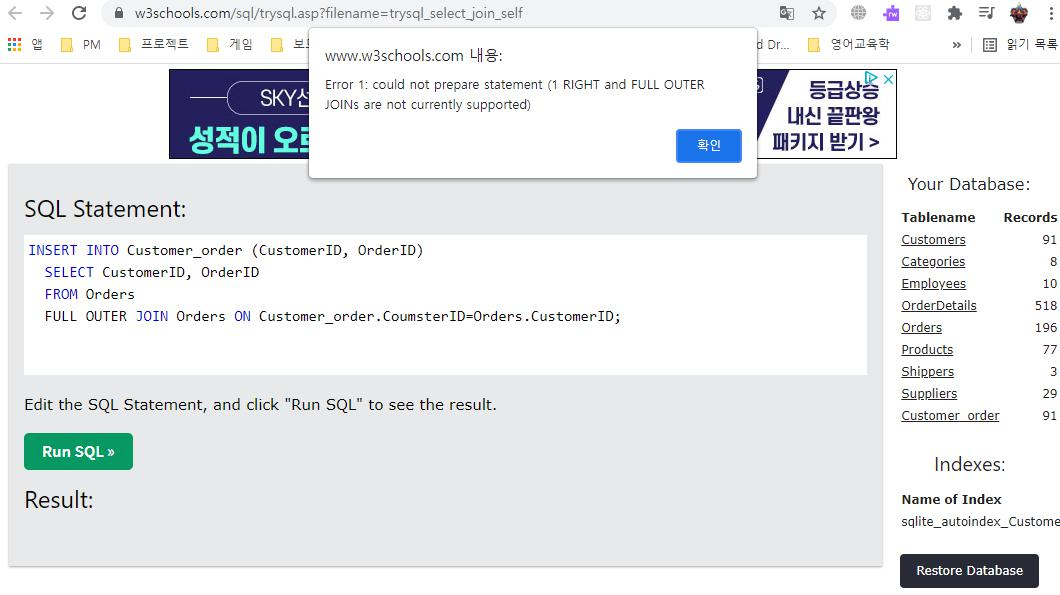Click the globe extension icon

pyautogui.click(x=859, y=13)
